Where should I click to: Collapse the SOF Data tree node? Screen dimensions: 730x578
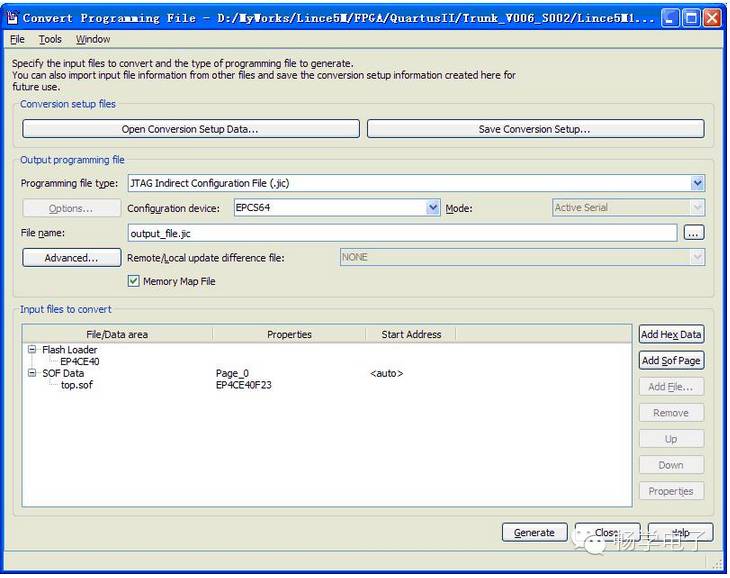(x=32, y=373)
